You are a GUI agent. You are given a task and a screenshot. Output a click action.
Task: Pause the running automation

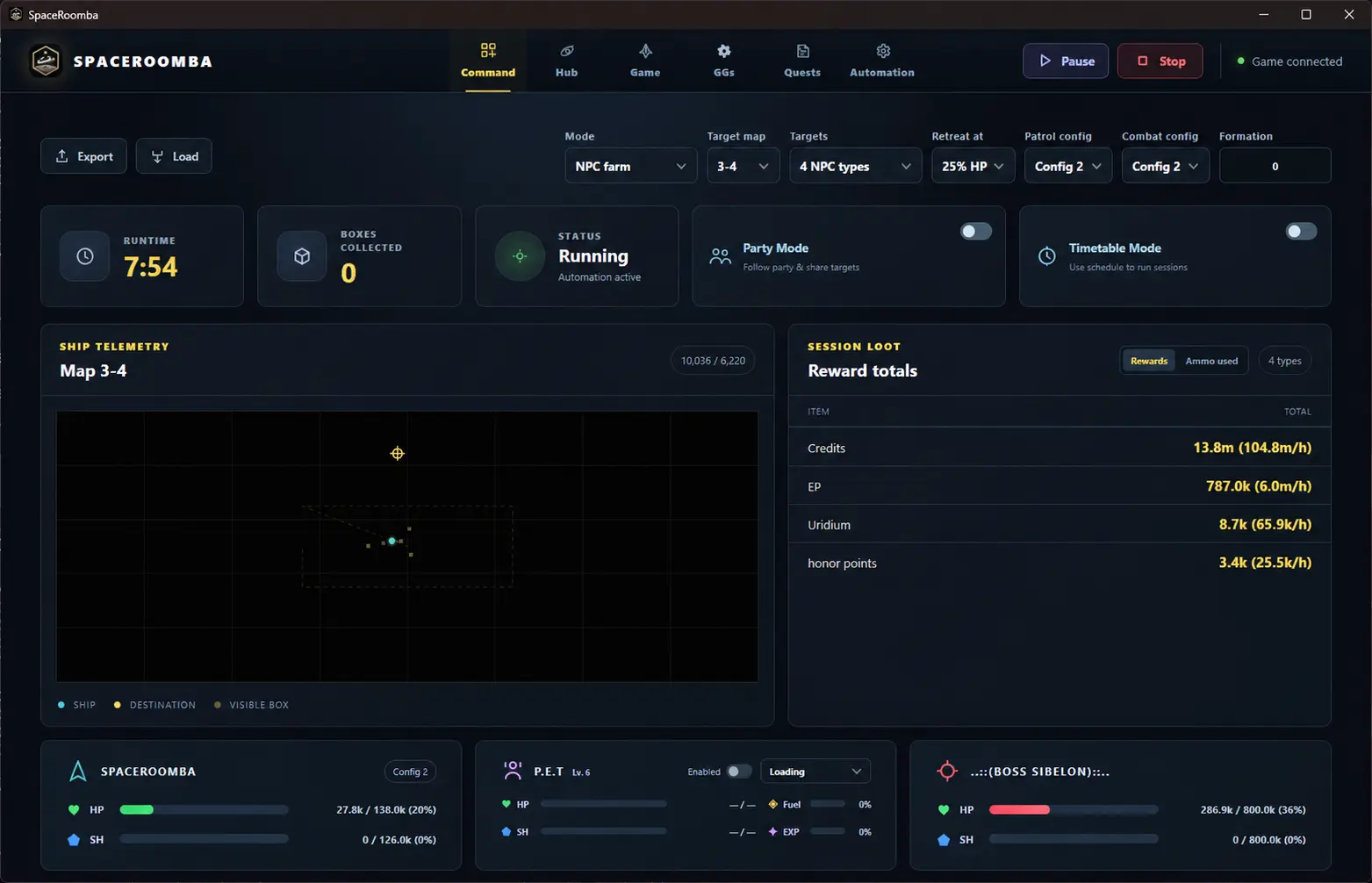(1066, 61)
